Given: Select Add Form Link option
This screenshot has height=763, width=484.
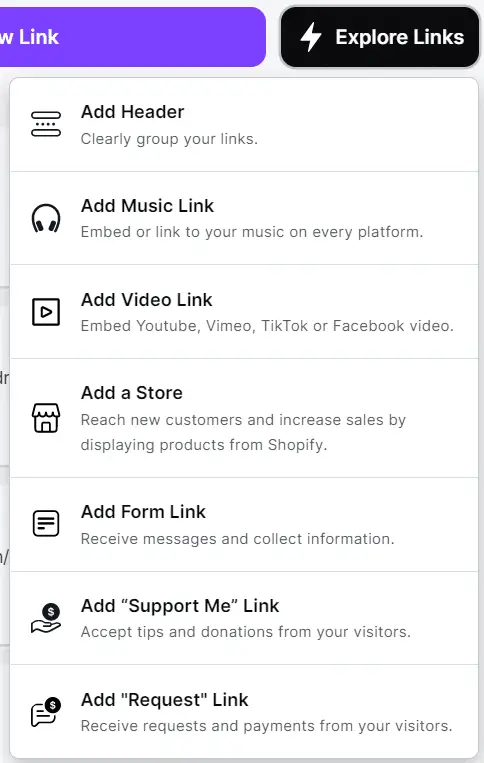Looking at the screenshot, I should pyautogui.click(x=244, y=525).
